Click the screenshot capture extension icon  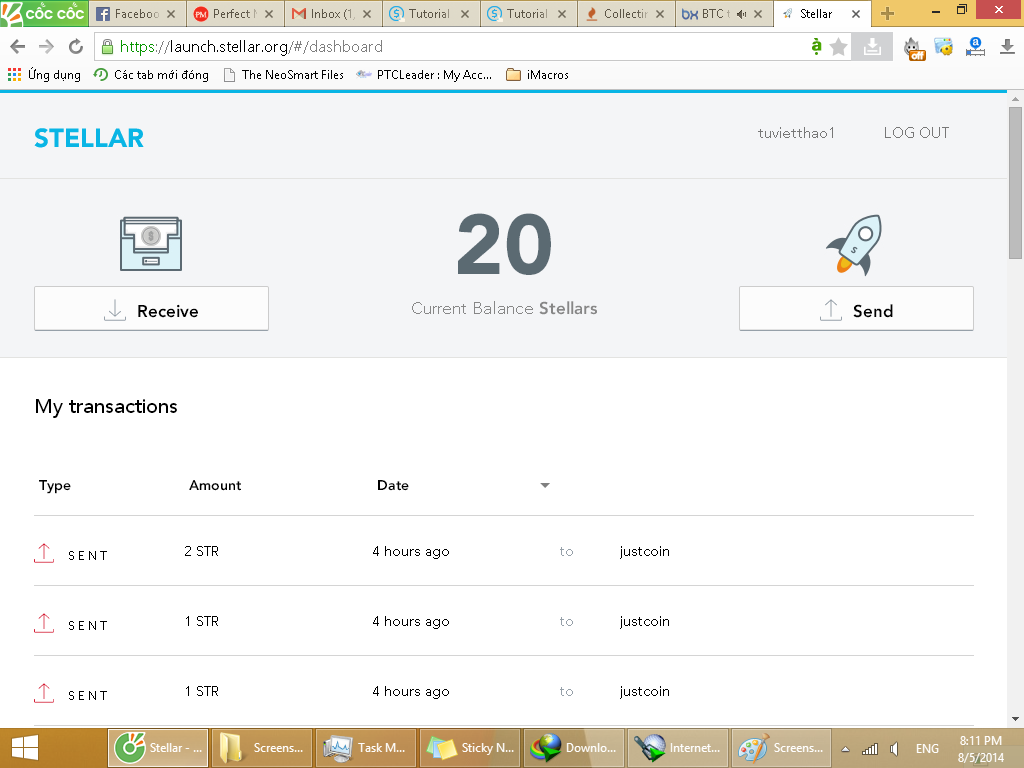point(944,46)
